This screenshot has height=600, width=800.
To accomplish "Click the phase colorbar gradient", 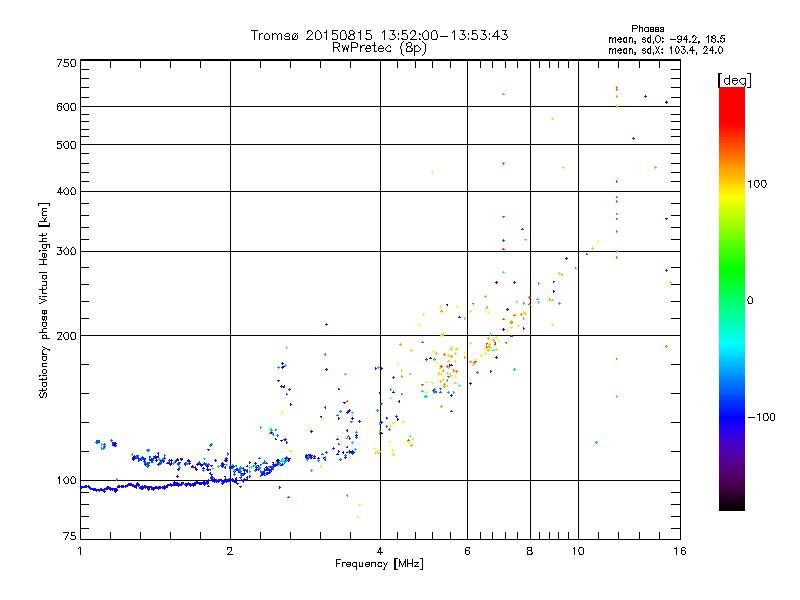I will pyautogui.click(x=732, y=298).
